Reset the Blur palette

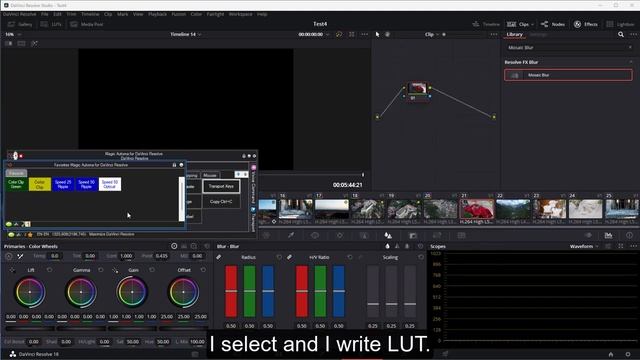pyautogui.click(x=420, y=246)
